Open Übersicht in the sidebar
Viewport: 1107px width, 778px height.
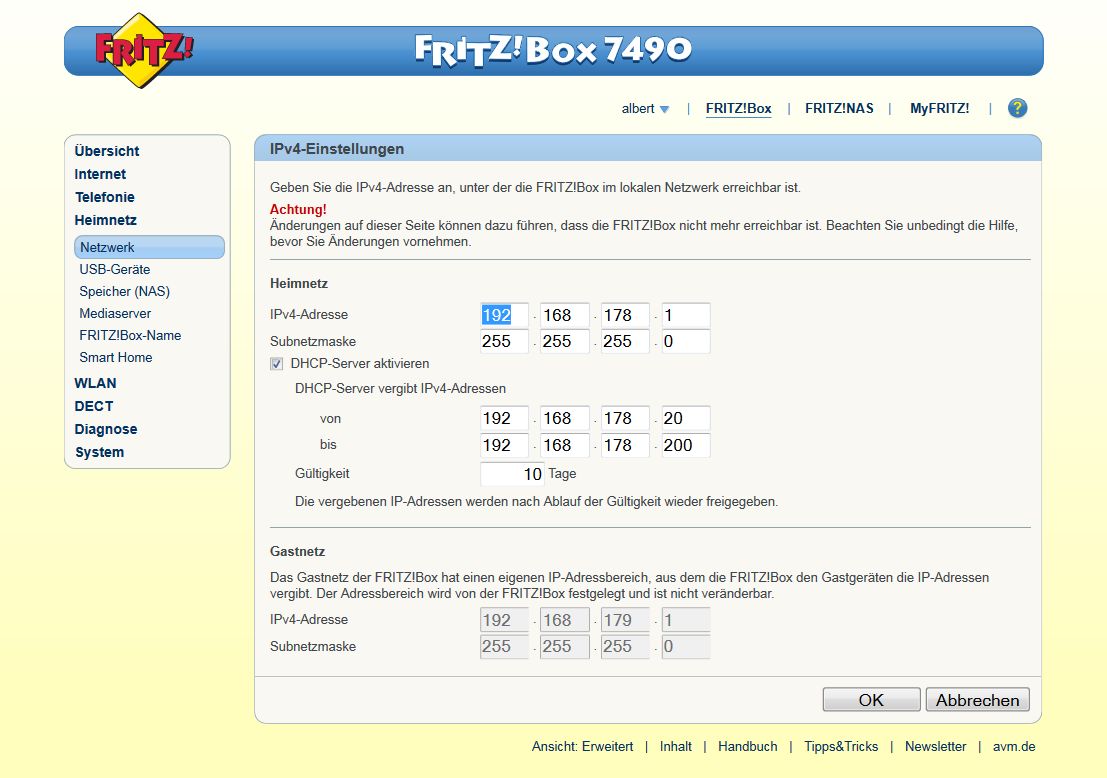tap(107, 151)
